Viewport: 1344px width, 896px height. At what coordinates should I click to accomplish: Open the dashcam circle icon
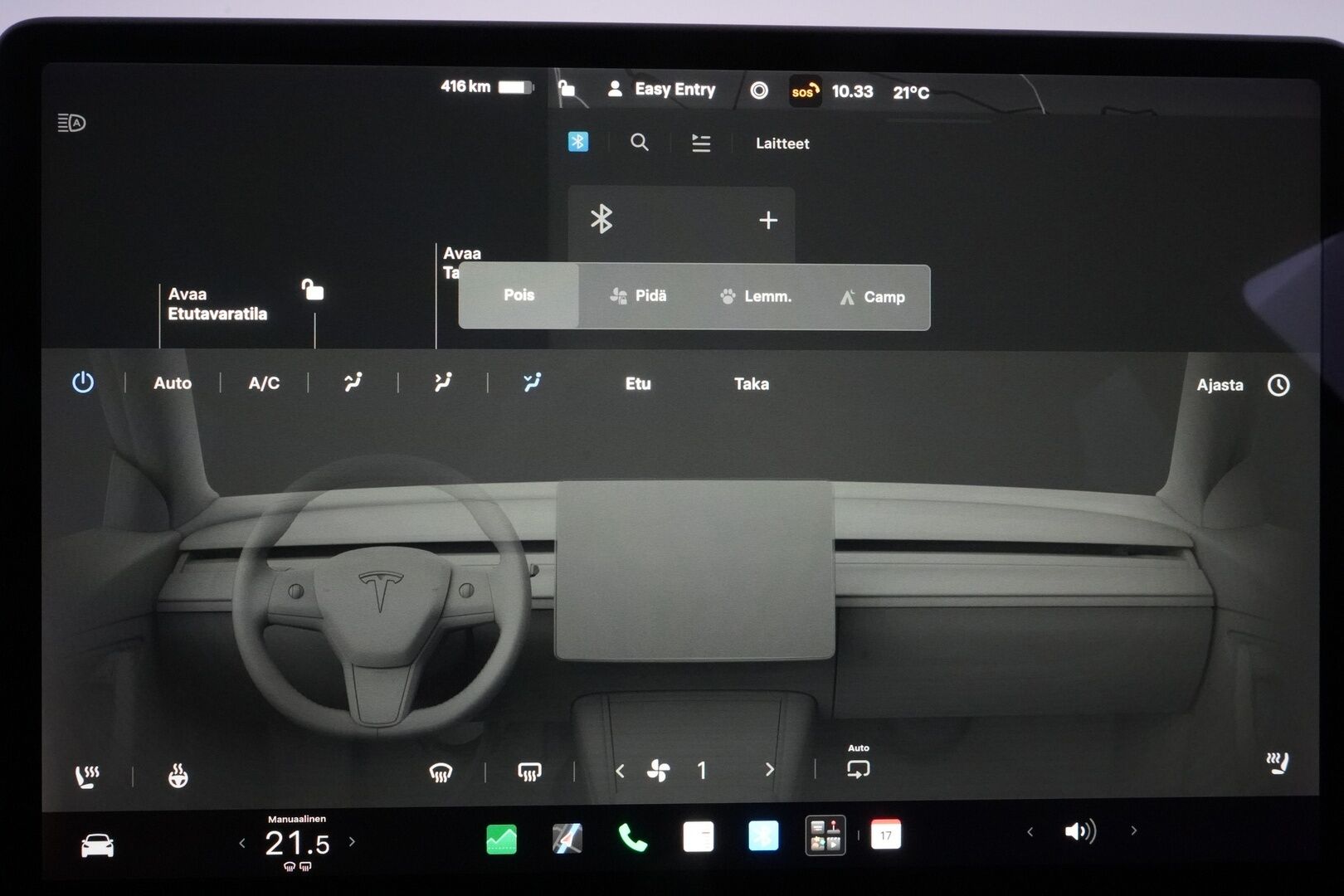[x=759, y=90]
